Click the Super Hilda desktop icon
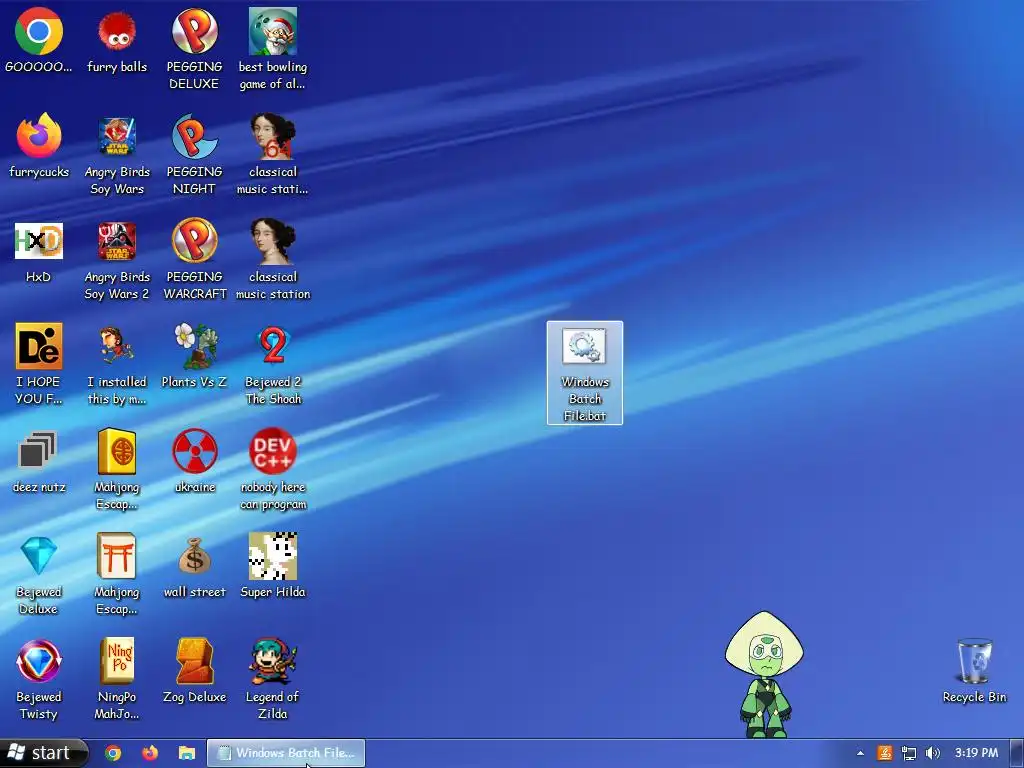The width and height of the screenshot is (1024, 768). (x=273, y=566)
